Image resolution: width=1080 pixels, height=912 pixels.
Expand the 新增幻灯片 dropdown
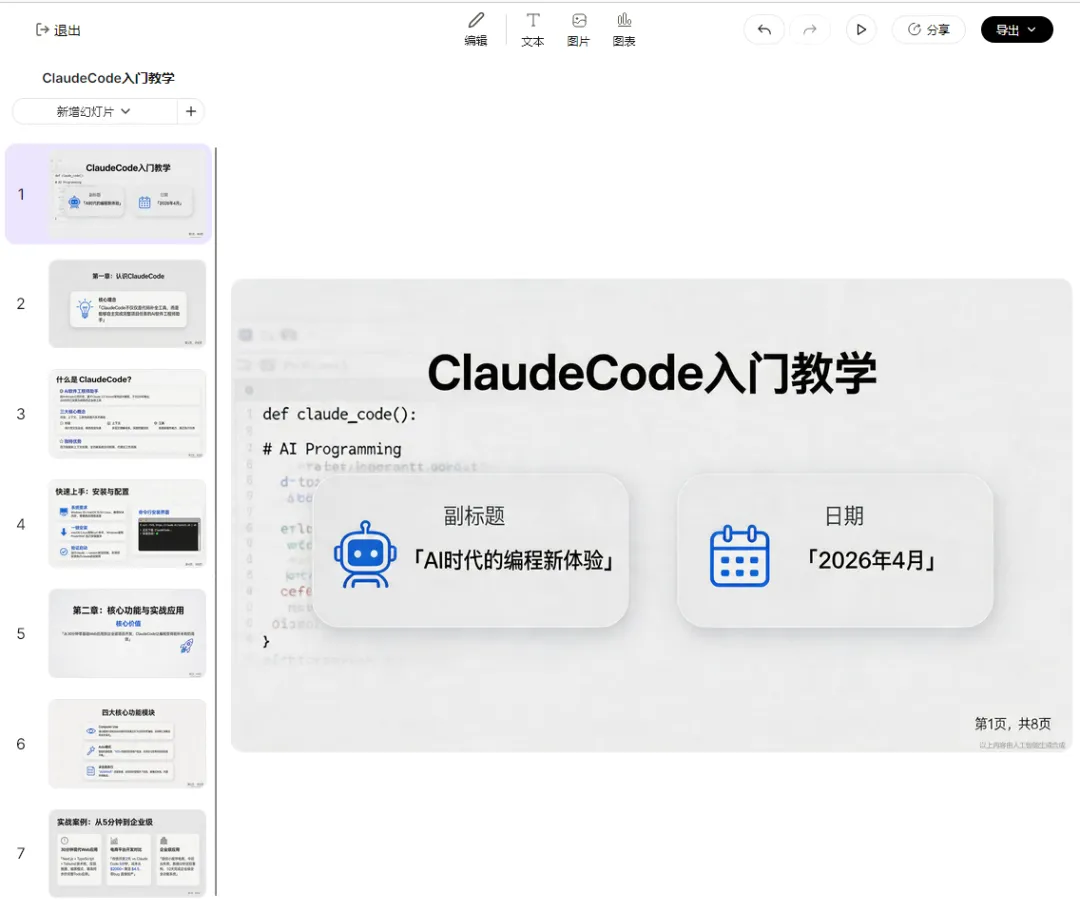[x=94, y=112]
